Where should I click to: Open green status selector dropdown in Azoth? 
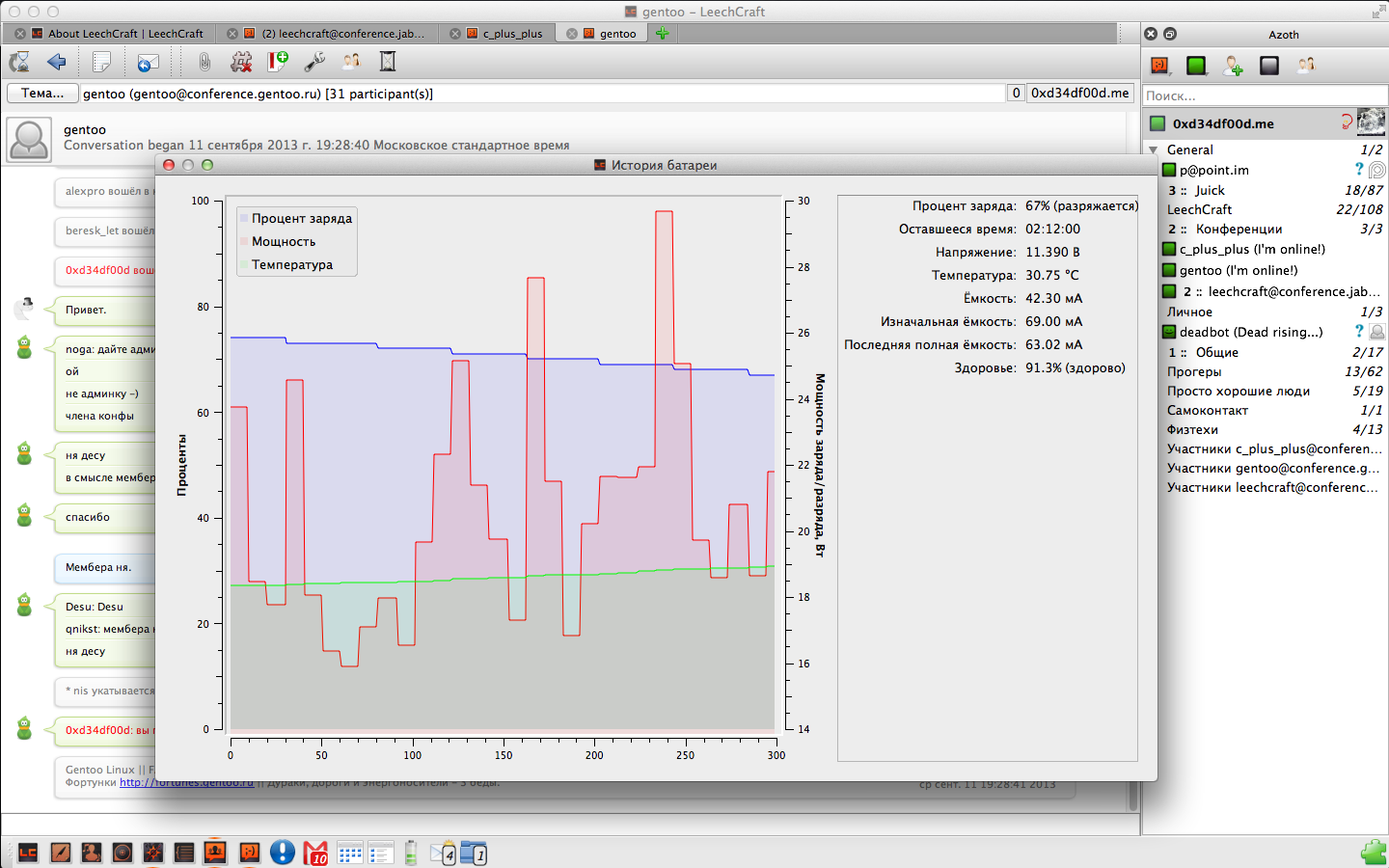click(x=1196, y=66)
